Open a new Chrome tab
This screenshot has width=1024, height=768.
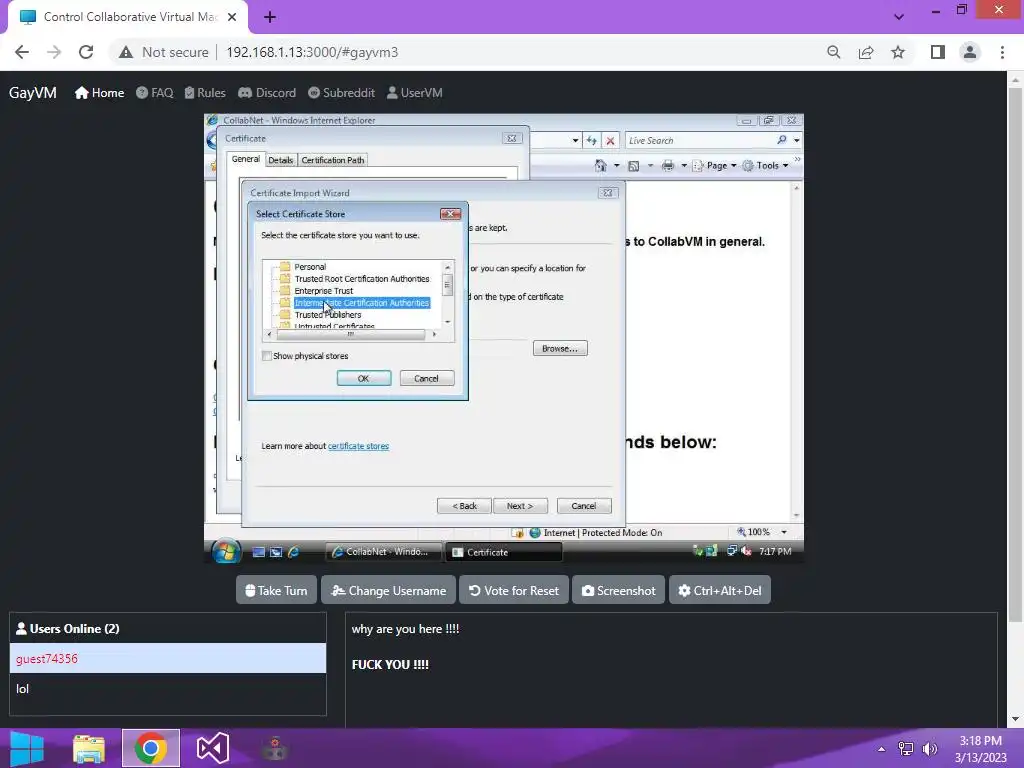270,17
